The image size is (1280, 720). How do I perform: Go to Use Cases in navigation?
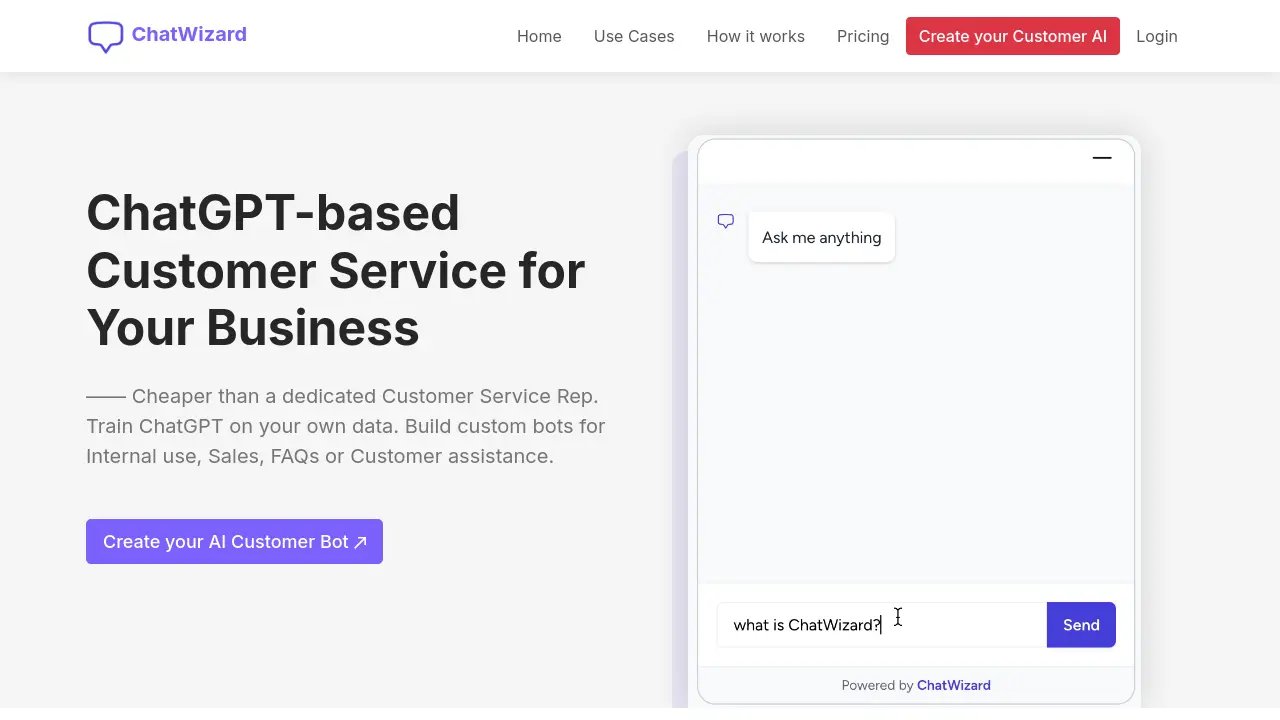(634, 36)
